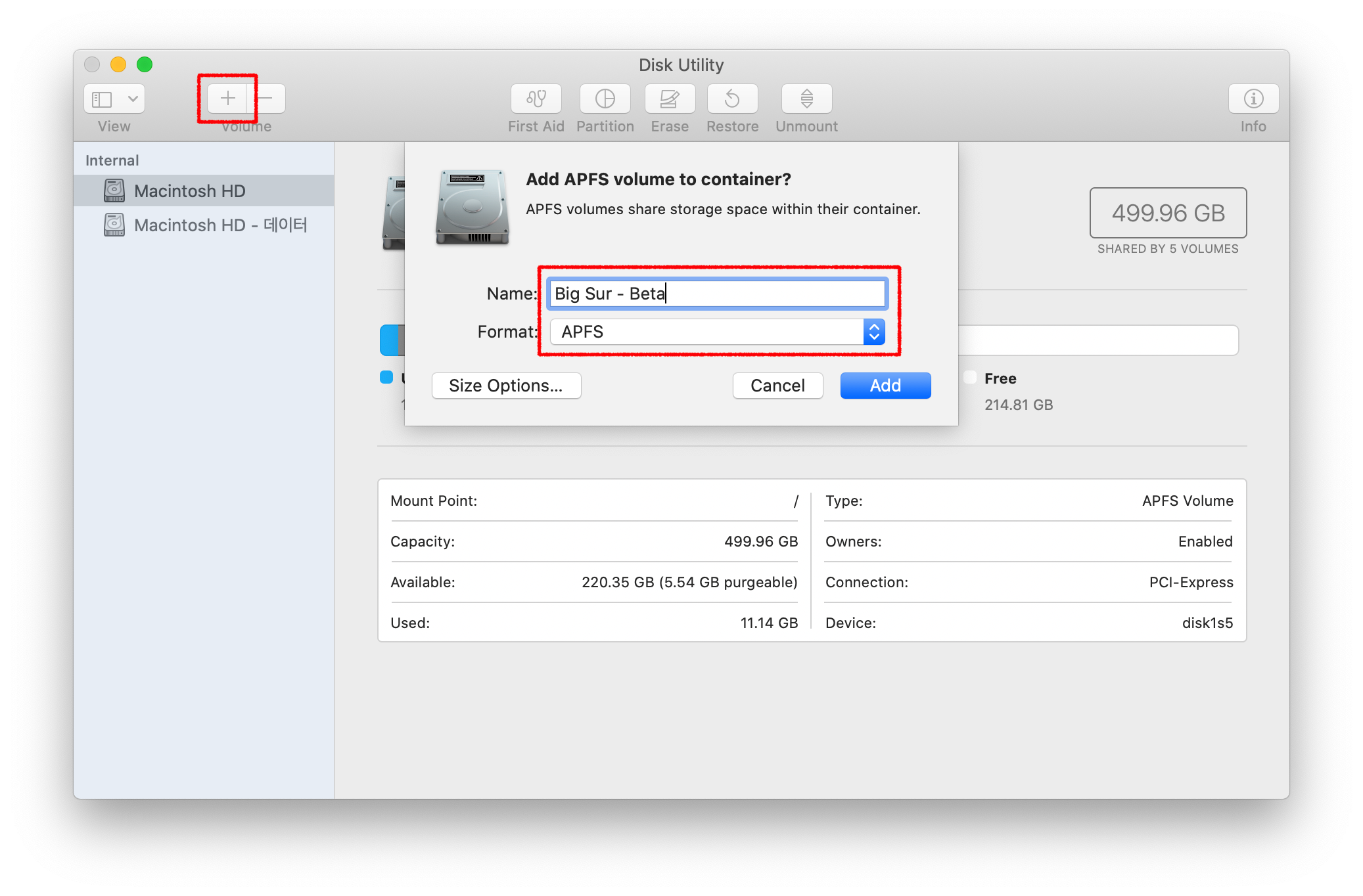Viewport: 1363px width, 896px height.
Task: Click the First Aid stethoscope icon
Action: point(536,99)
